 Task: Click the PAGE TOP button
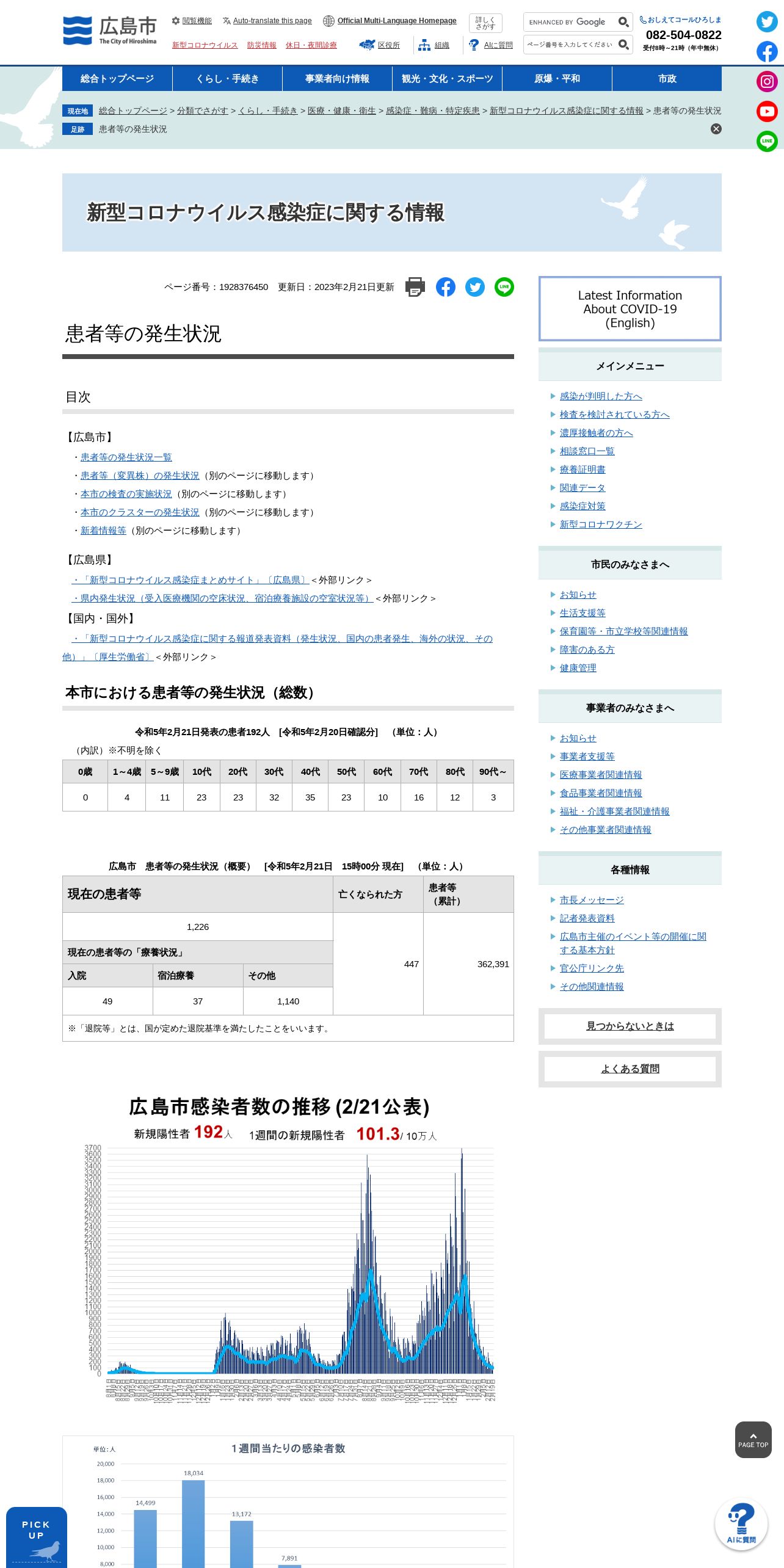[x=753, y=1440]
